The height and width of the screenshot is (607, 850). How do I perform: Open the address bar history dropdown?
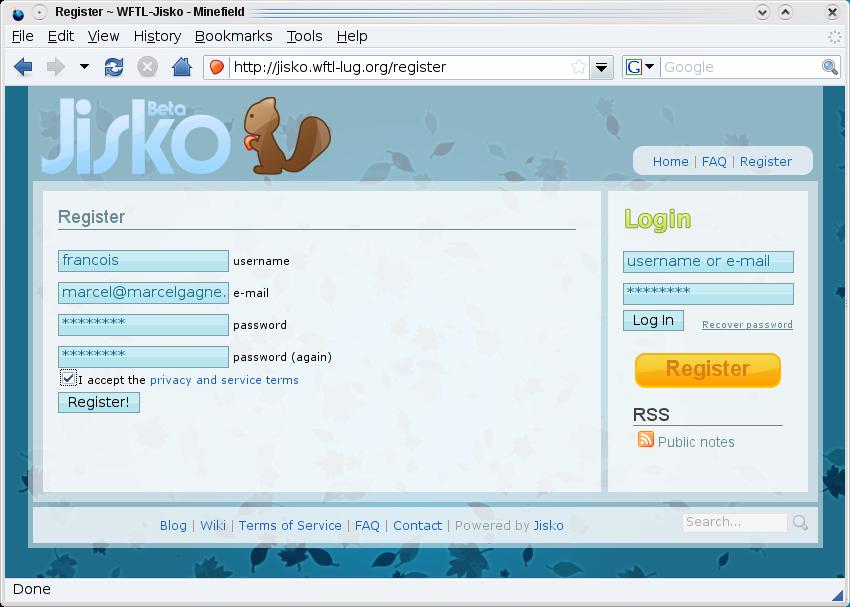tap(601, 67)
